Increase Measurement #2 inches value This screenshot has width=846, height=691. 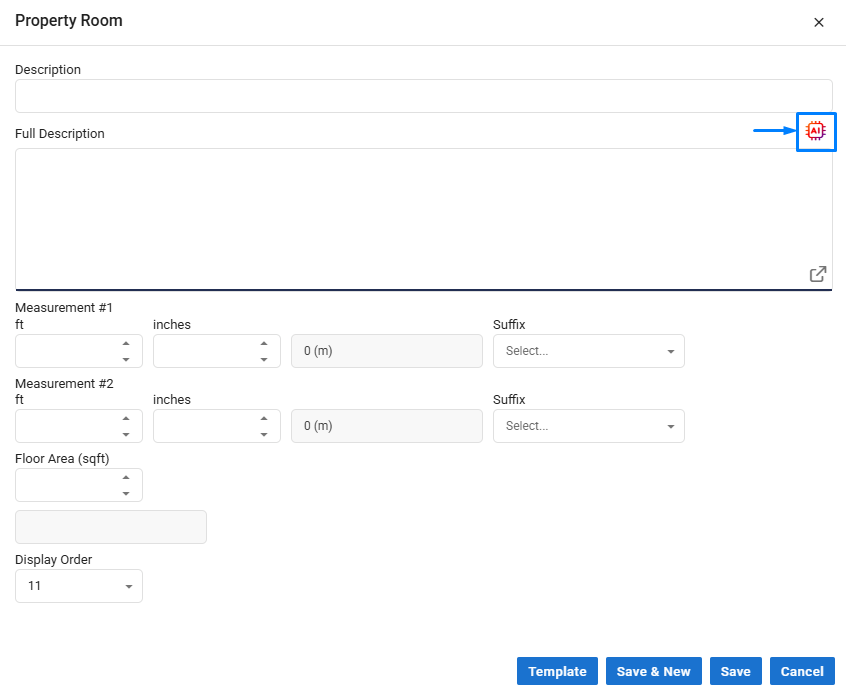264,419
